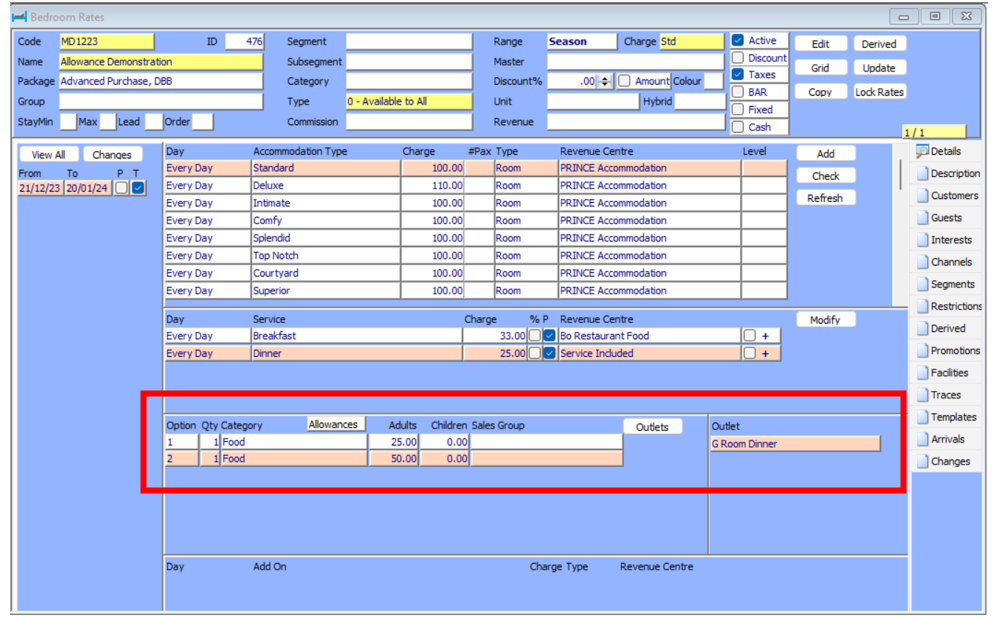997x617 pixels.
Task: Click the Name field Allowance Demonstration
Action: 161,62
